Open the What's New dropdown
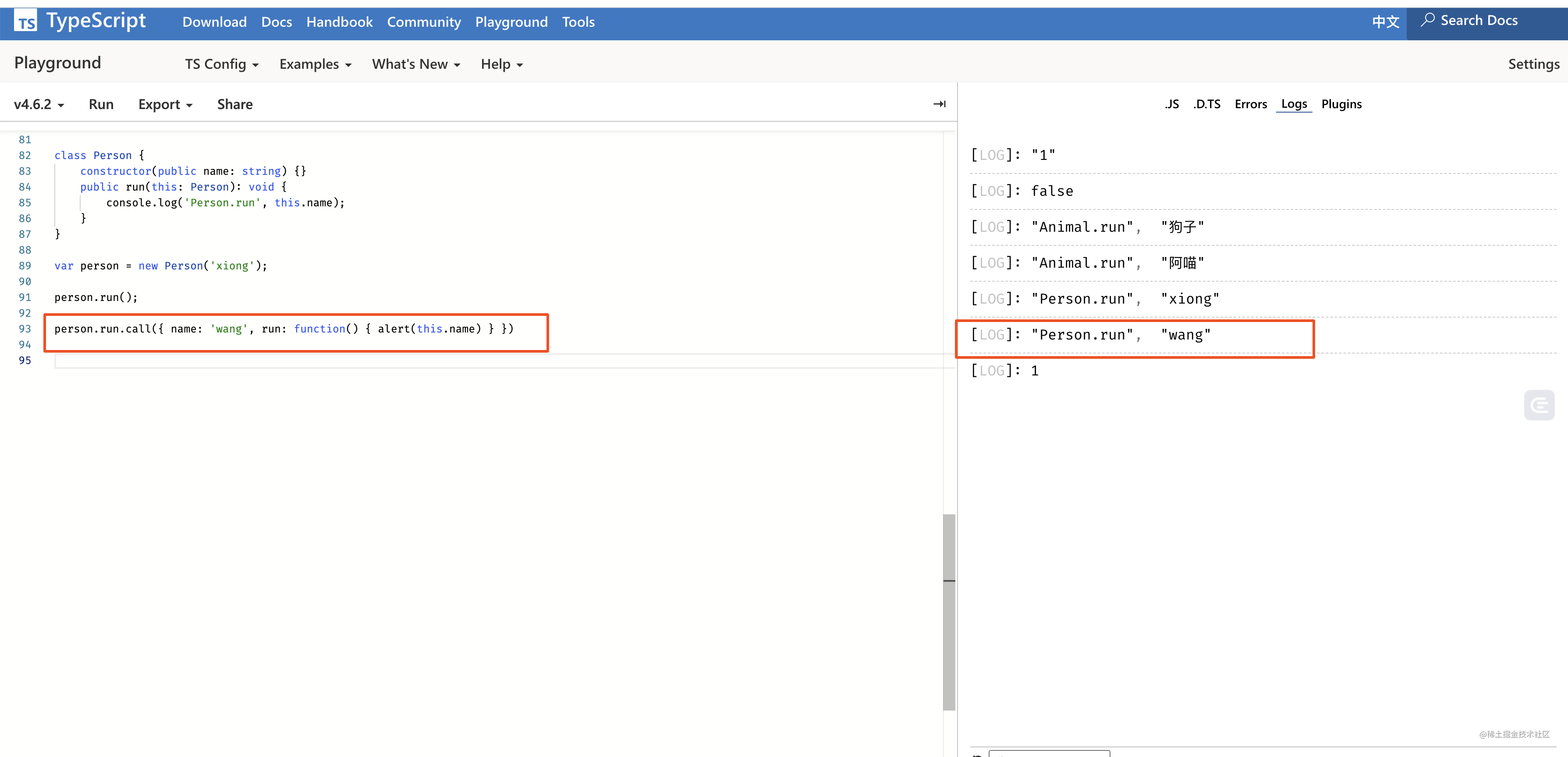 416,64
